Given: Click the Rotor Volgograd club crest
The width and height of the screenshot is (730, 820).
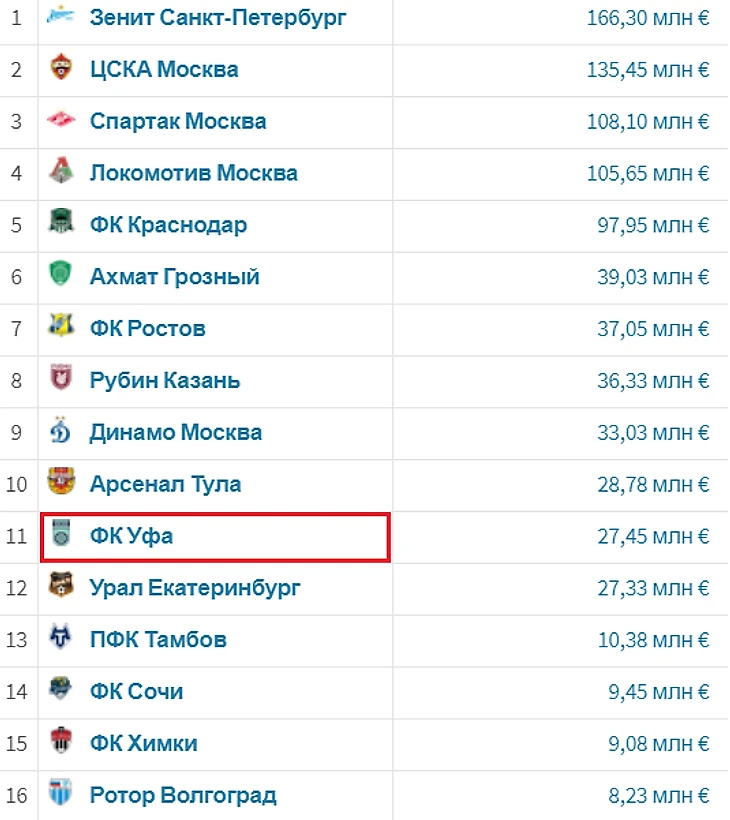Looking at the screenshot, I should click(62, 795).
